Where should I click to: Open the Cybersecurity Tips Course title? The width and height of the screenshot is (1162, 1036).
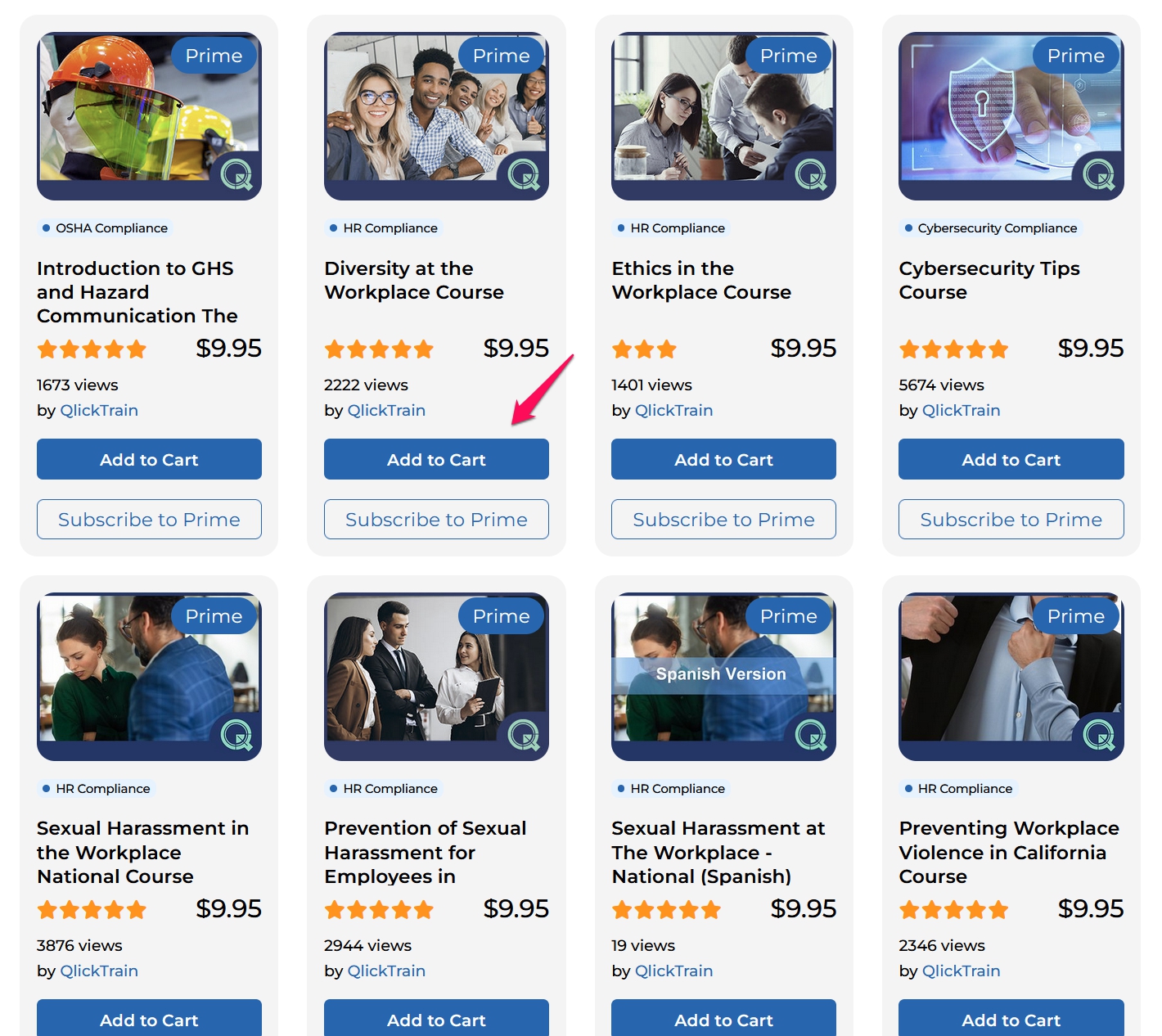tap(989, 281)
